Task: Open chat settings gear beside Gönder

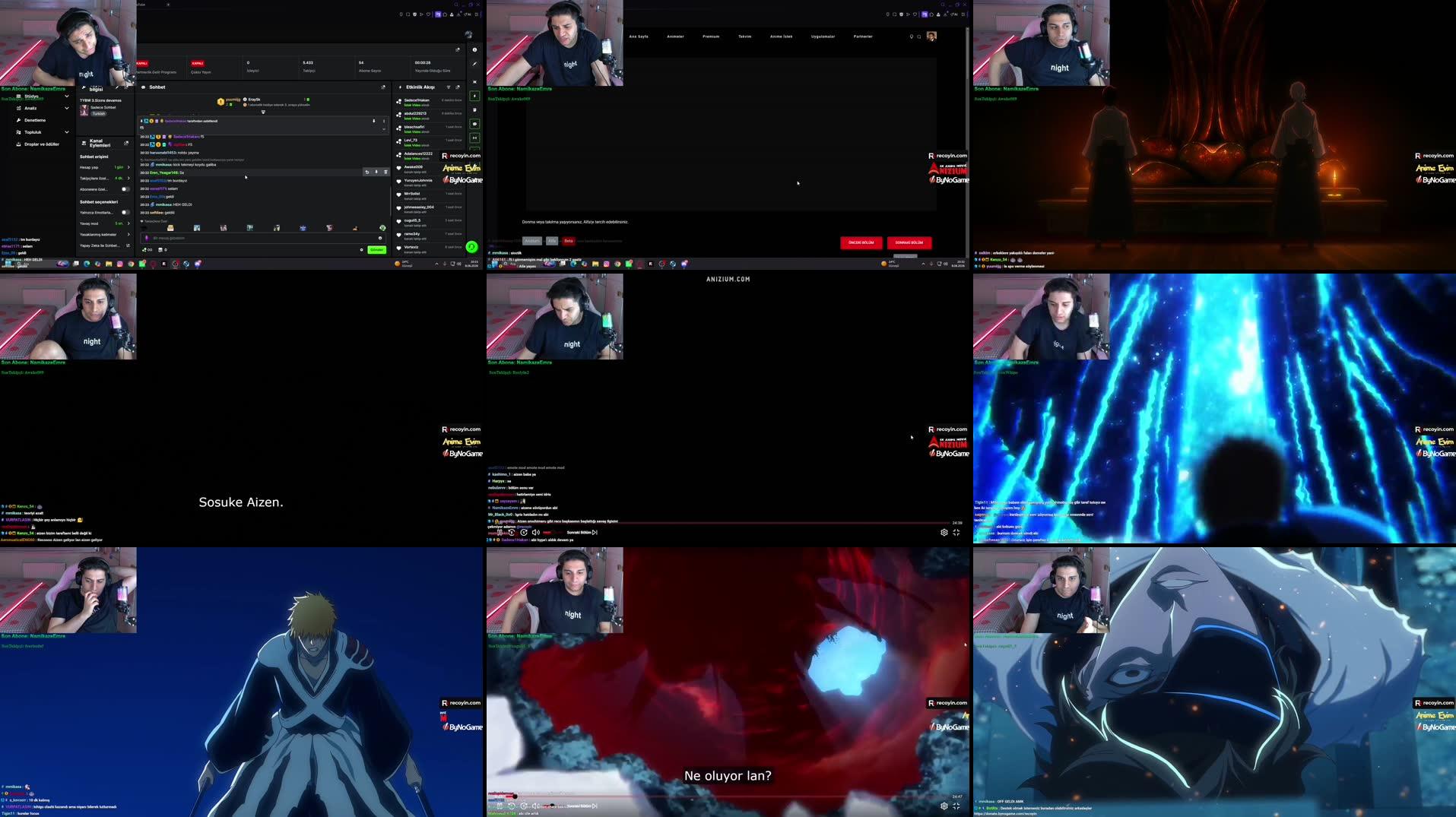Action: 361,250
